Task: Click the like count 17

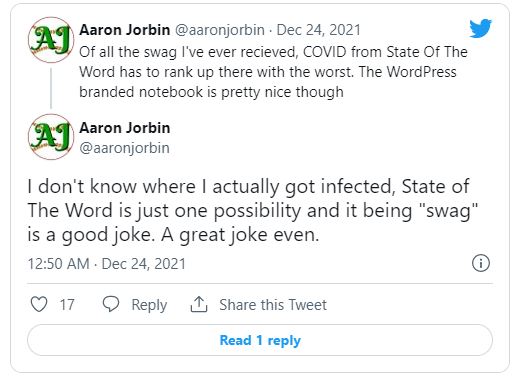Action: coord(67,305)
